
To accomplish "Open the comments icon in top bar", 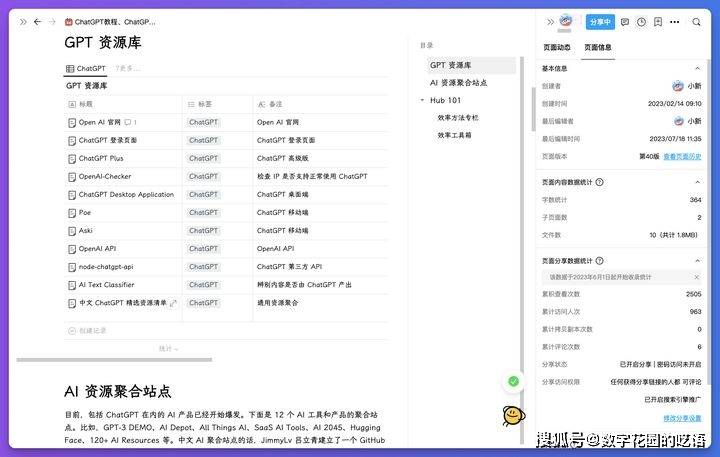I will tap(625, 22).
